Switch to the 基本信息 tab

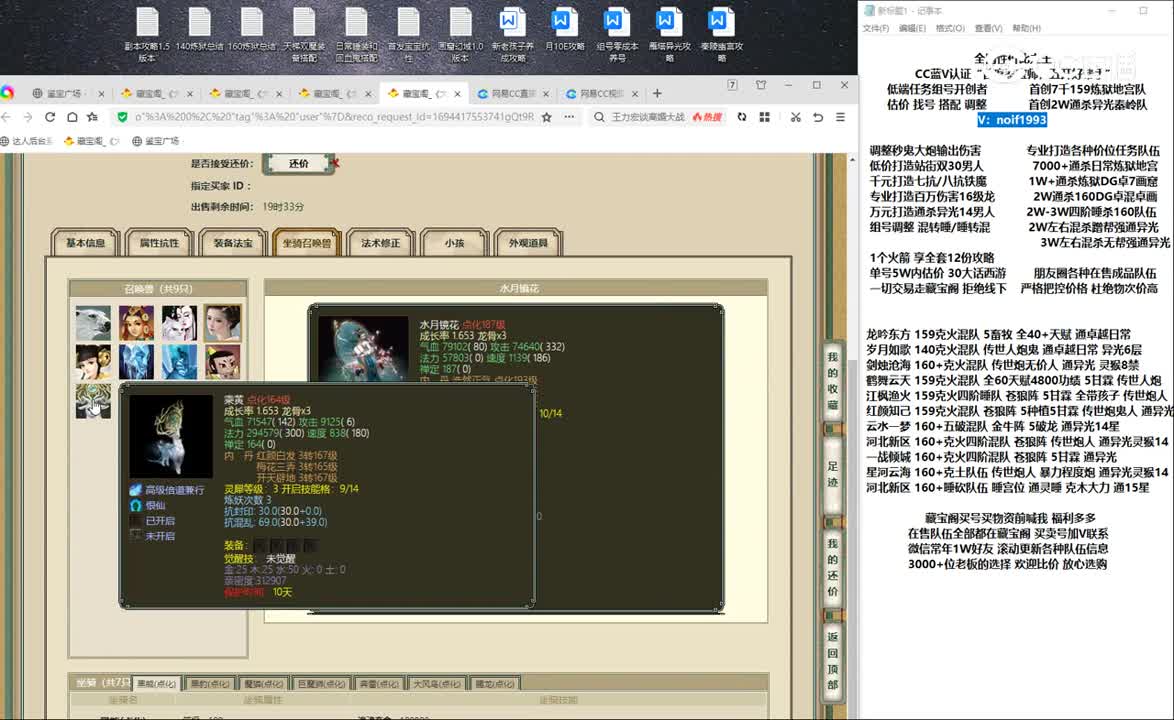(x=85, y=242)
